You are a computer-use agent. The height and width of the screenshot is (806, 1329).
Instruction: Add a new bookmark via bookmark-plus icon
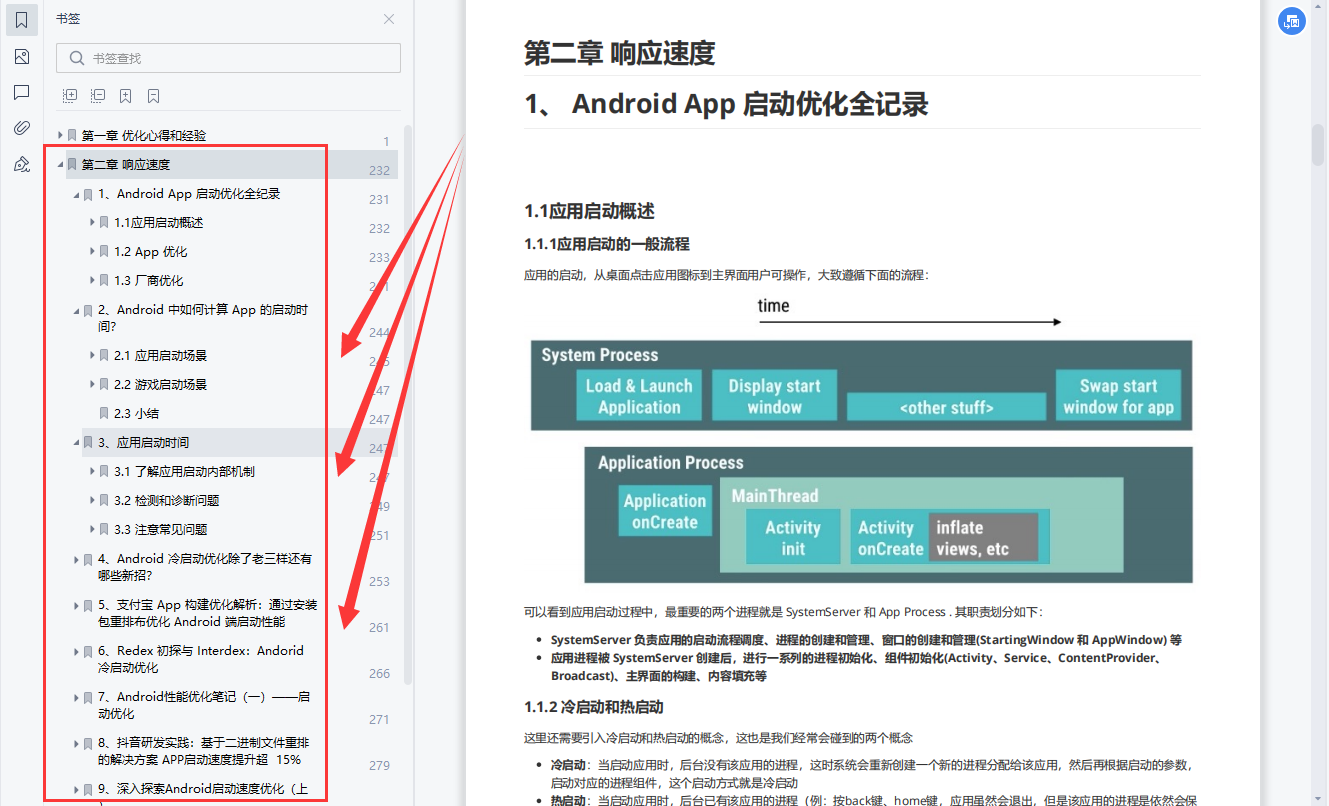pyautogui.click(x=124, y=94)
